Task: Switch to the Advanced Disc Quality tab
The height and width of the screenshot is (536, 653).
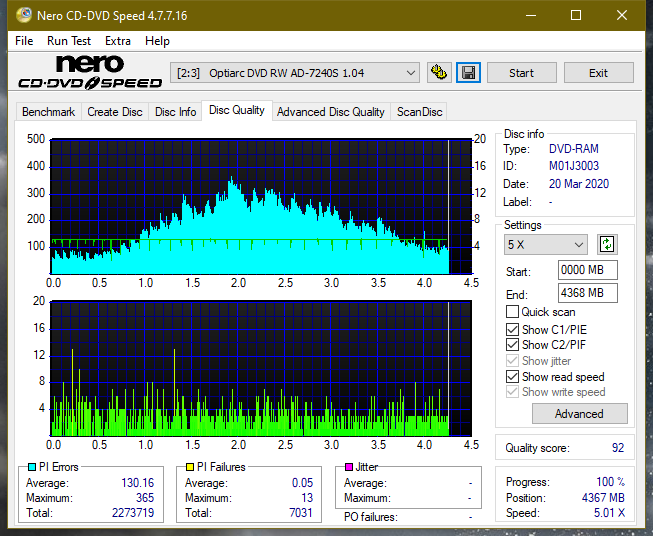Action: click(x=331, y=112)
